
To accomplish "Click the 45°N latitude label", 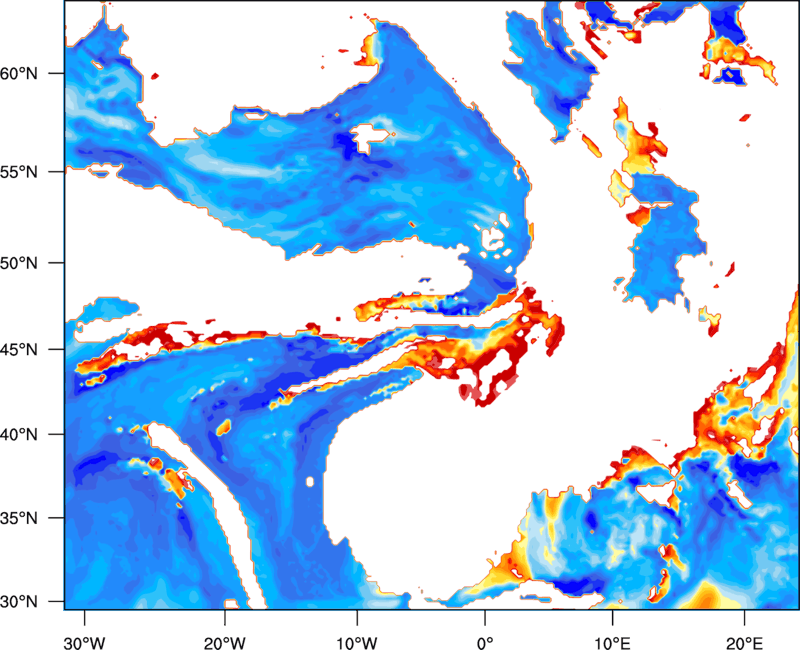I will 19,350.
